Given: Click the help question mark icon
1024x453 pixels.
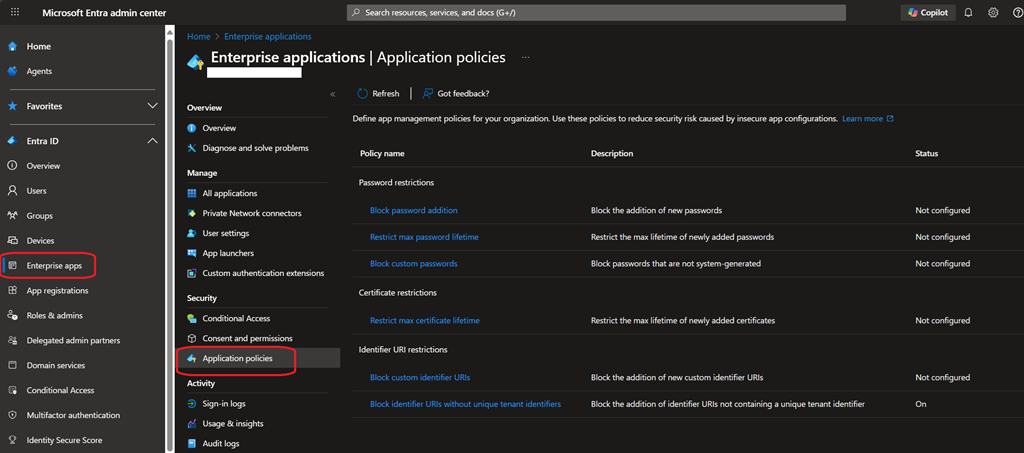Looking at the screenshot, I should (1016, 12).
